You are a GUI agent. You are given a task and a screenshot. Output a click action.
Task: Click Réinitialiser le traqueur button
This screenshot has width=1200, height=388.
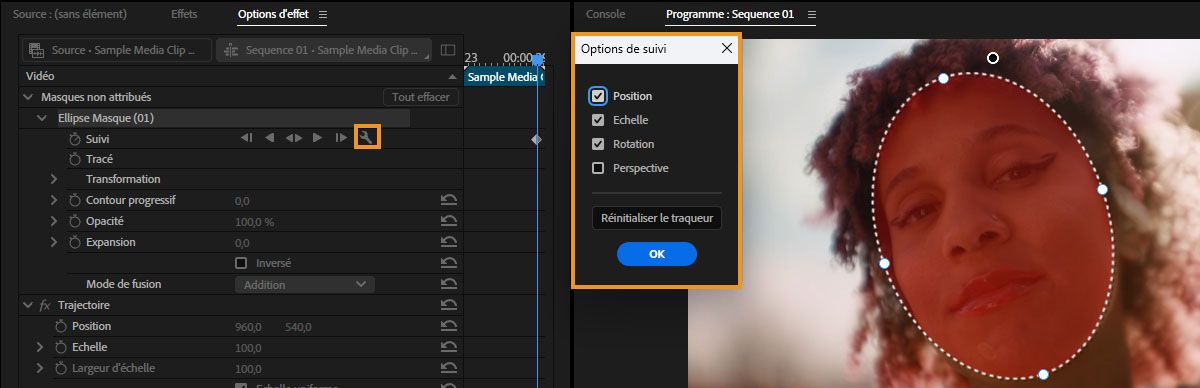657,218
